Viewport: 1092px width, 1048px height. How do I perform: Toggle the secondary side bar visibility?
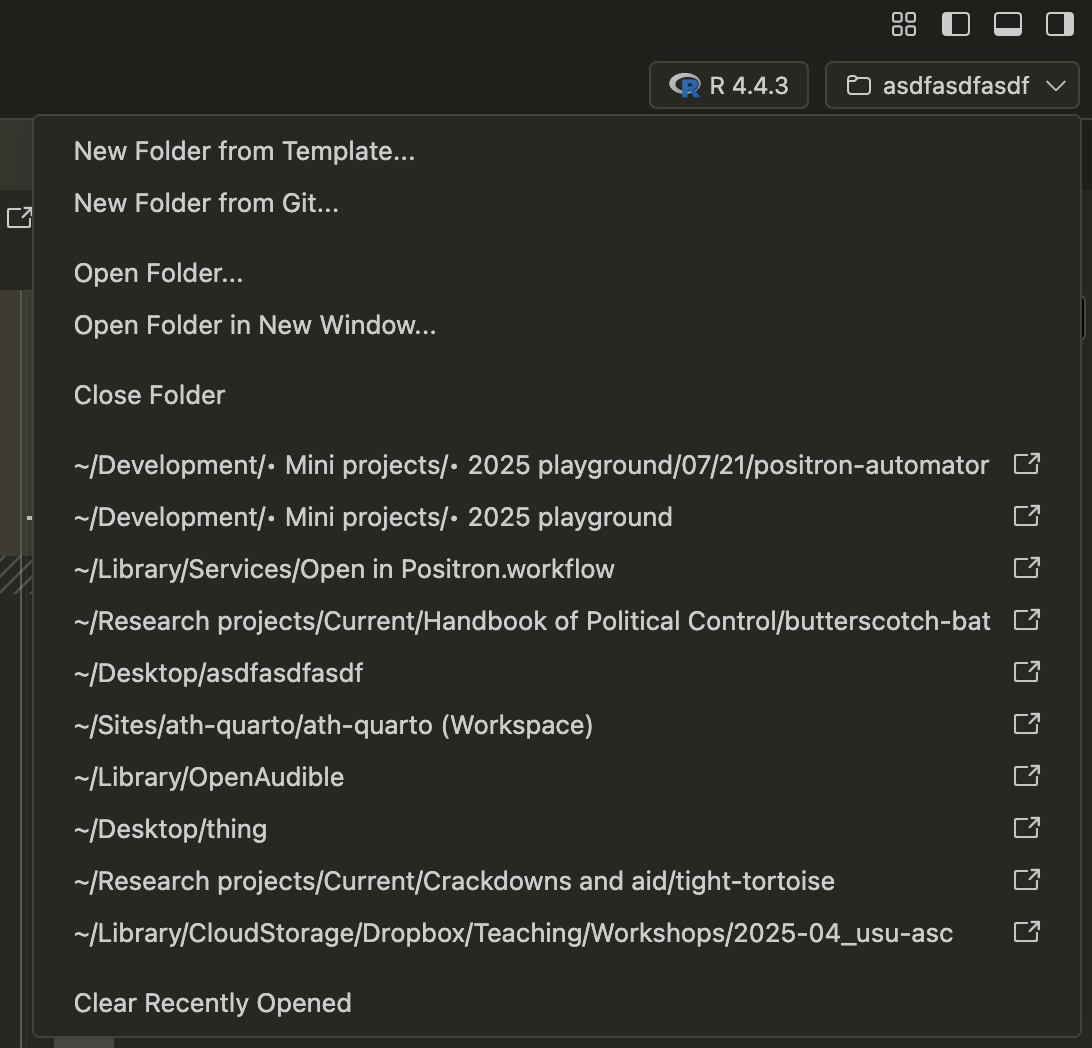[1059, 24]
